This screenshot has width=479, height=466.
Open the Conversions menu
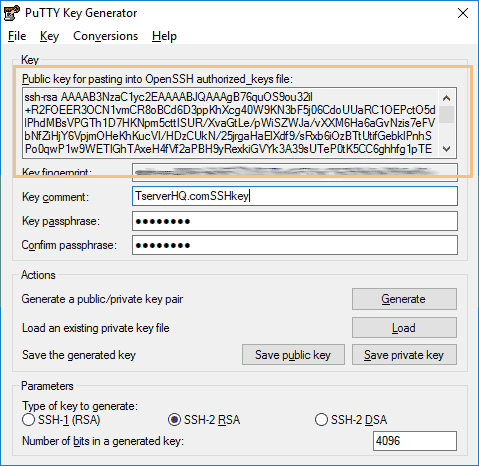[x=105, y=36]
